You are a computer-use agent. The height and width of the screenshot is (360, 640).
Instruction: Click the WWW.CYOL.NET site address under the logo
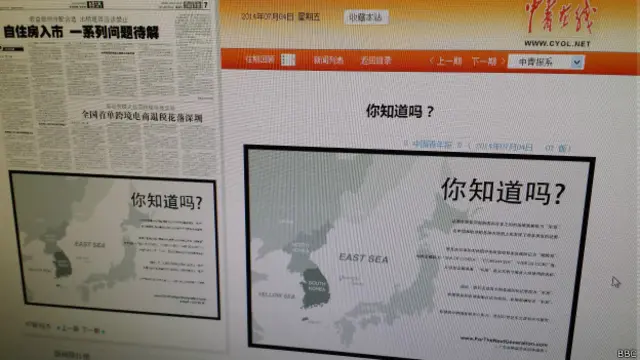tap(557, 44)
